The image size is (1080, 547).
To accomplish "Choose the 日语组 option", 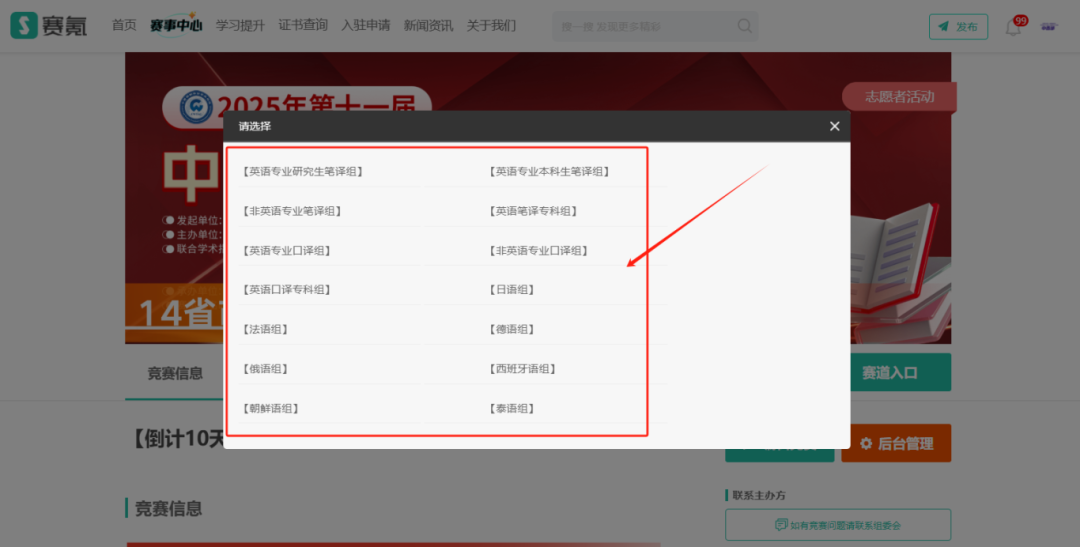I will click(511, 290).
